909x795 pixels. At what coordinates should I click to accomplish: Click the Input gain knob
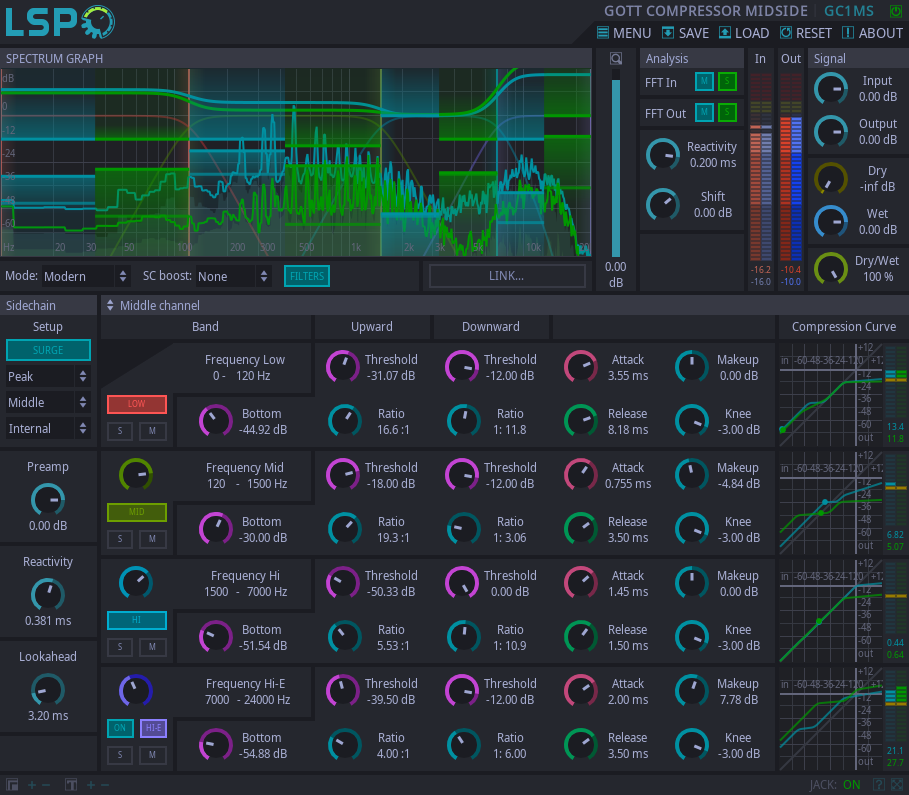831,89
